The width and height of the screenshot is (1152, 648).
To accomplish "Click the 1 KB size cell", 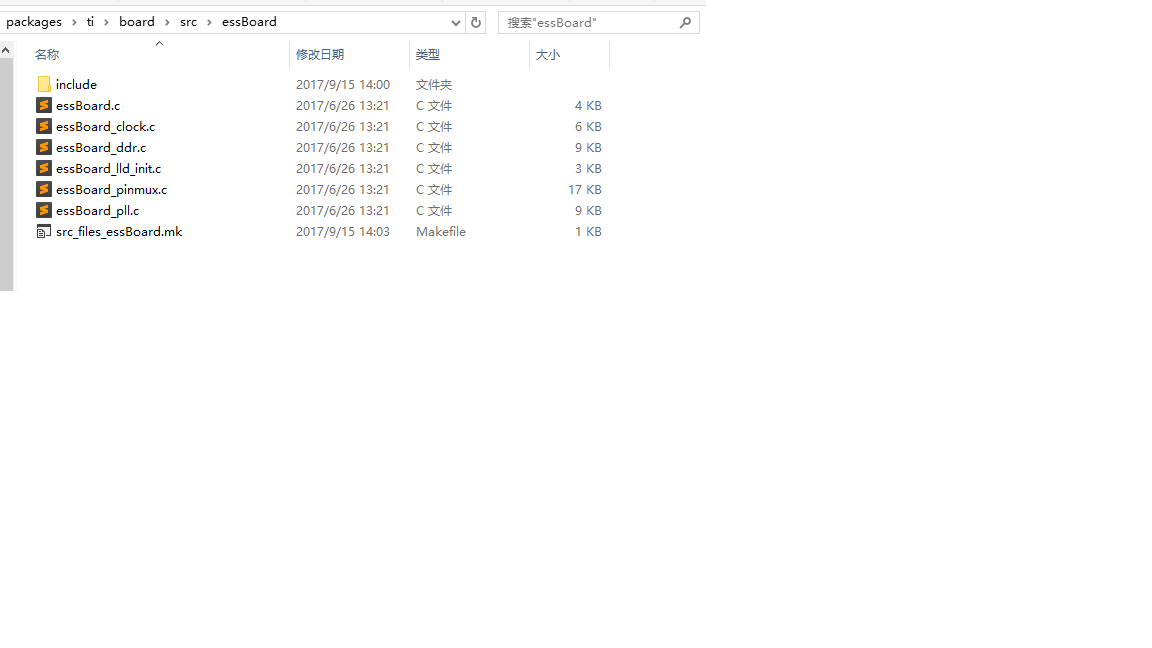I will click(588, 231).
